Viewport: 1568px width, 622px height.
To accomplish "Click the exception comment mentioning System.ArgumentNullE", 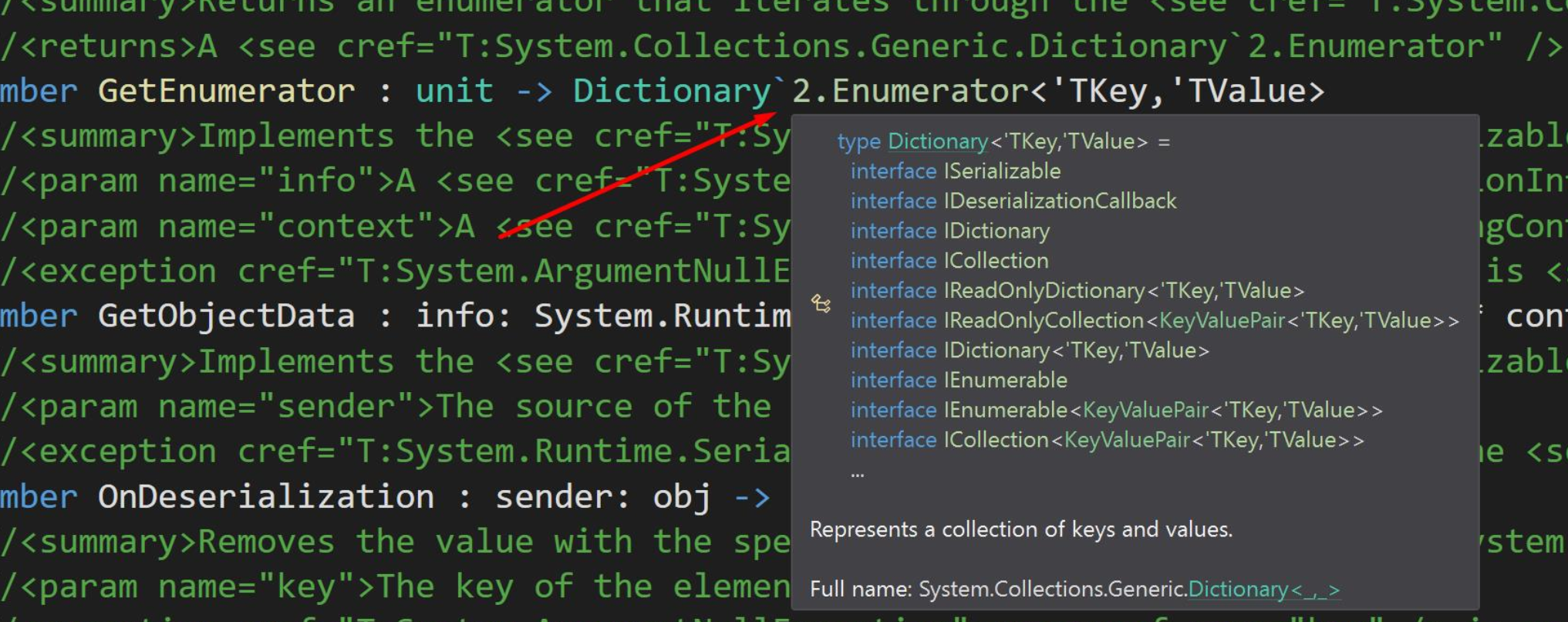I will tap(395, 271).
